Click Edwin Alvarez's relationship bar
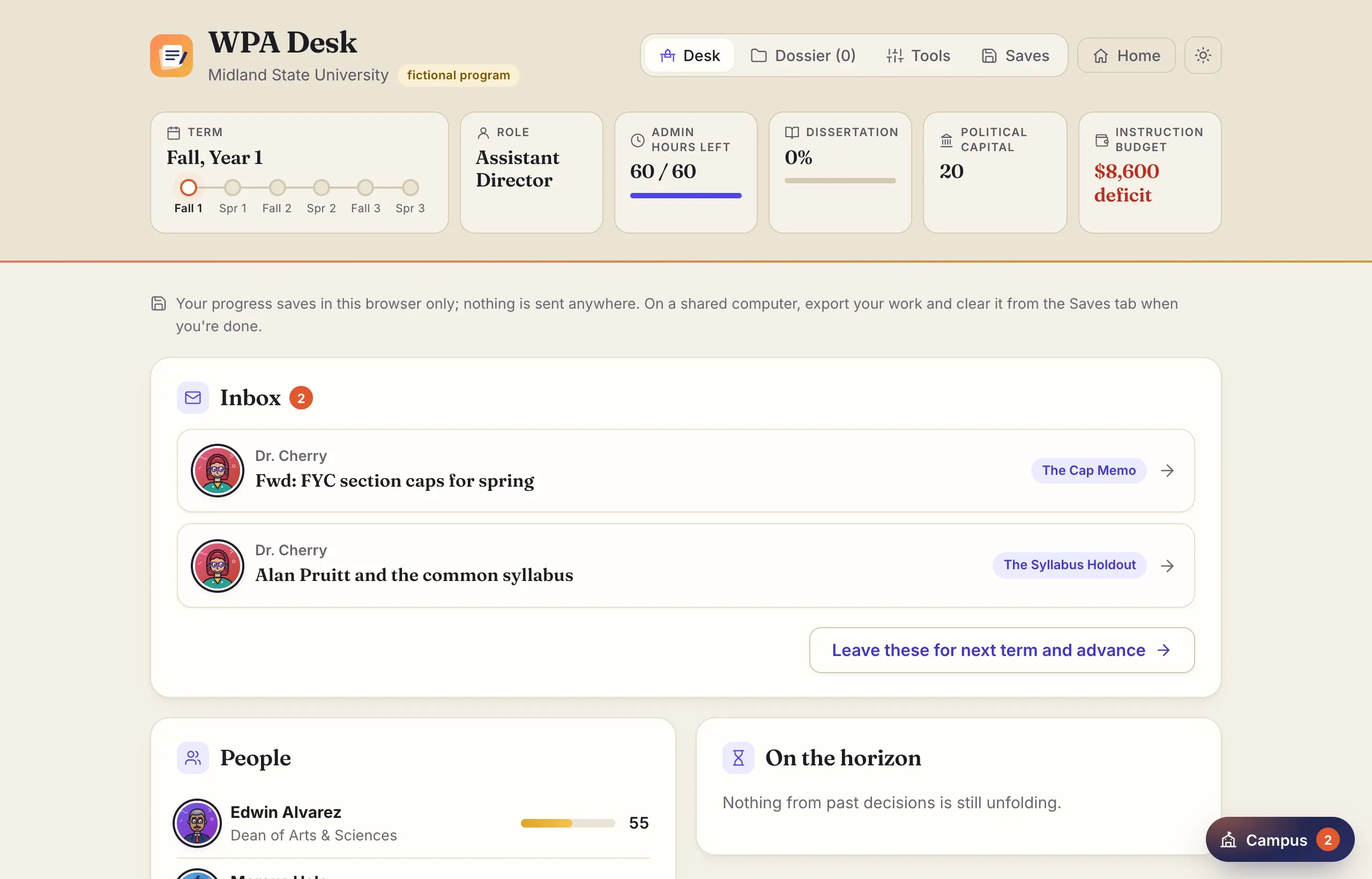The width and height of the screenshot is (1372, 879). [568, 823]
